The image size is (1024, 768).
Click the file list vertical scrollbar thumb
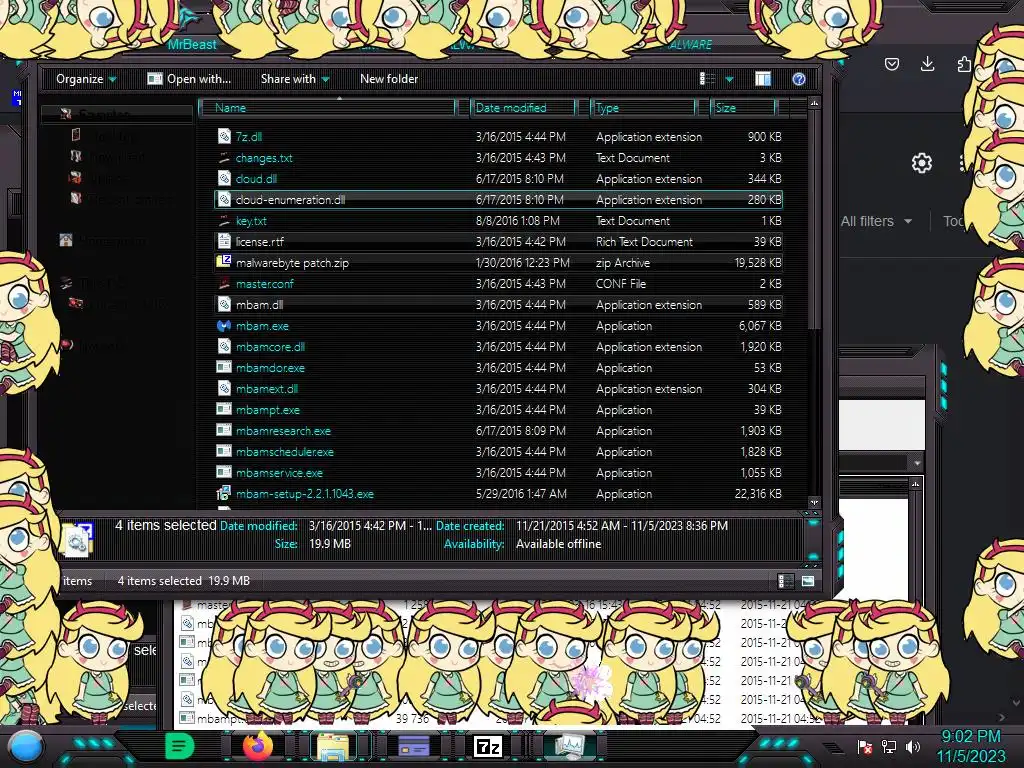coord(814,219)
